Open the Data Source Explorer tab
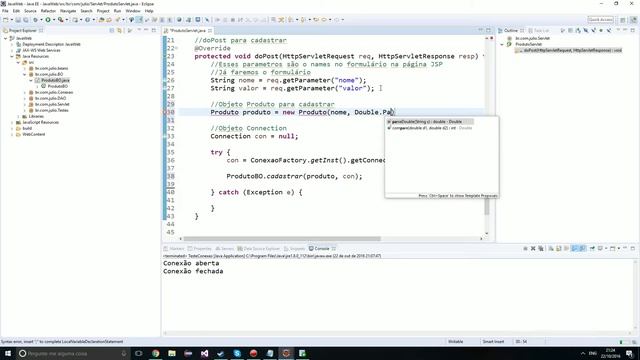Image resolution: width=640 pixels, height=360 pixels. 259,249
